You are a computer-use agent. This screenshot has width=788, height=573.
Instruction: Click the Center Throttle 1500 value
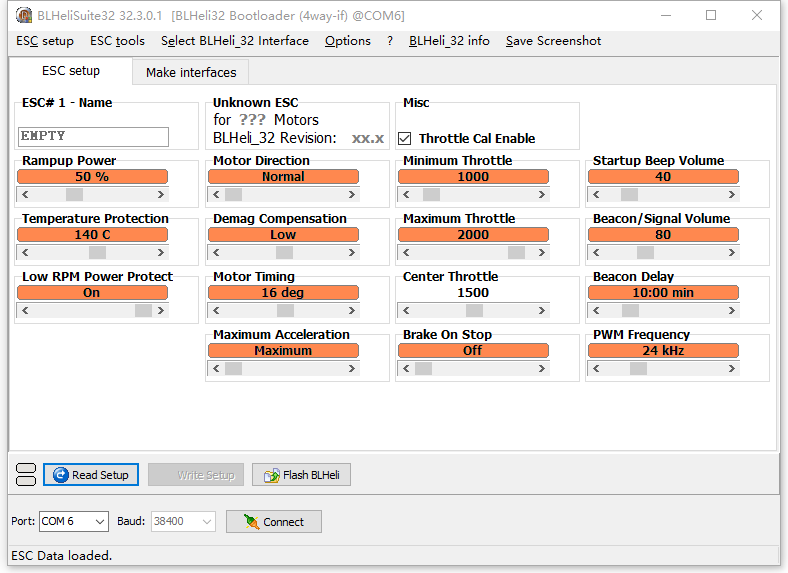(x=473, y=293)
